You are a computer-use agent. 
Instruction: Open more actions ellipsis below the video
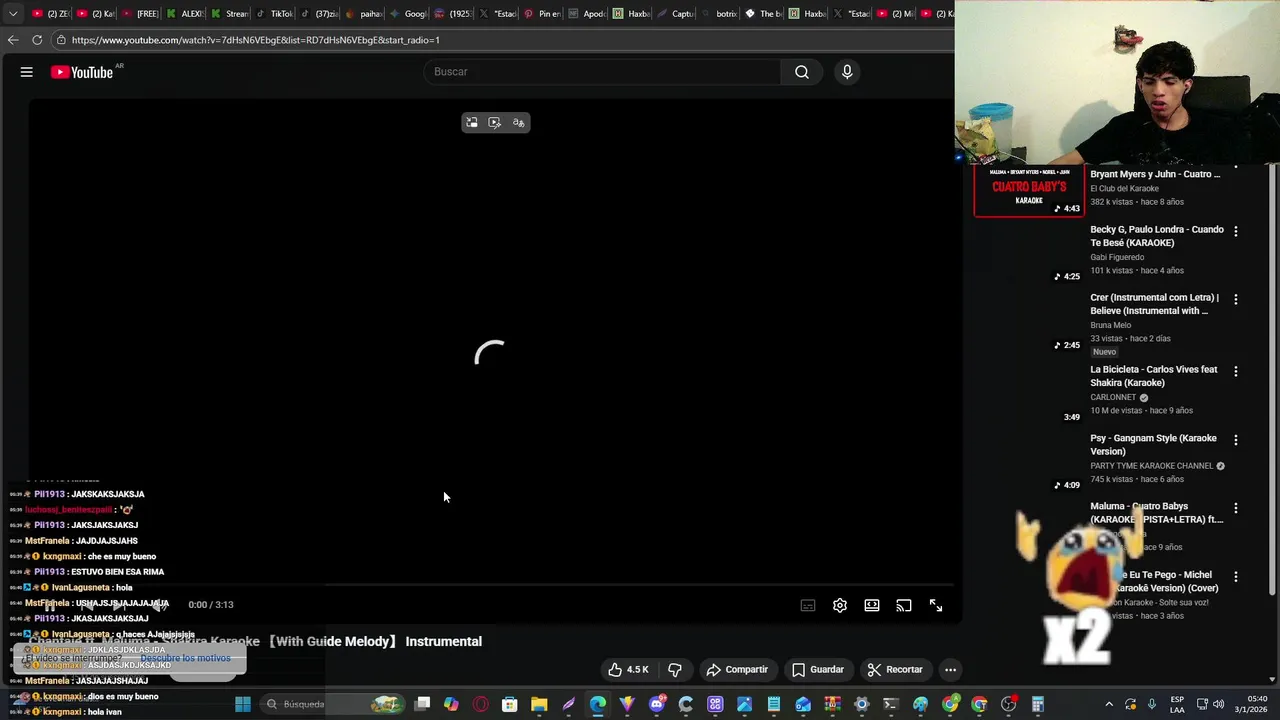(x=951, y=670)
